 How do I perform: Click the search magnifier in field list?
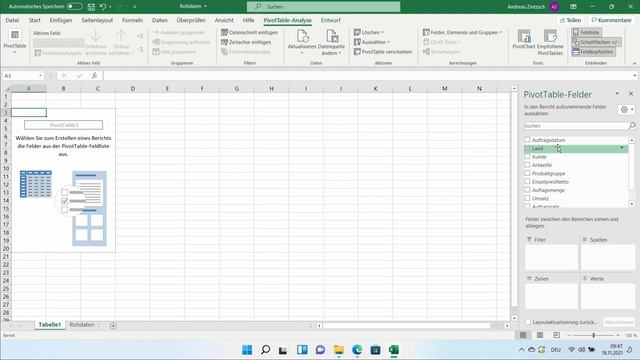(632, 126)
